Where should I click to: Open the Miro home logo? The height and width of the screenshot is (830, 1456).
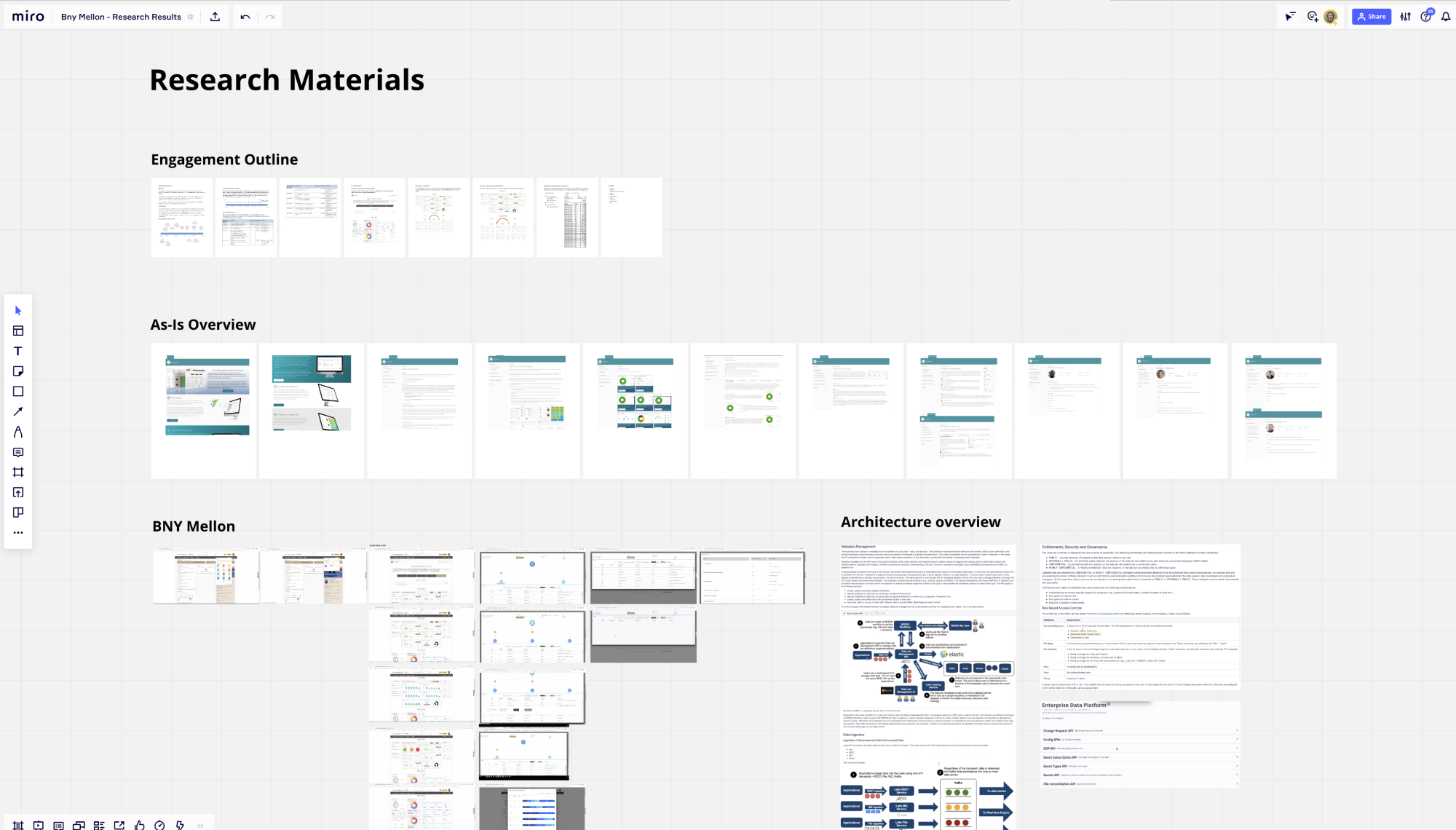[x=28, y=17]
